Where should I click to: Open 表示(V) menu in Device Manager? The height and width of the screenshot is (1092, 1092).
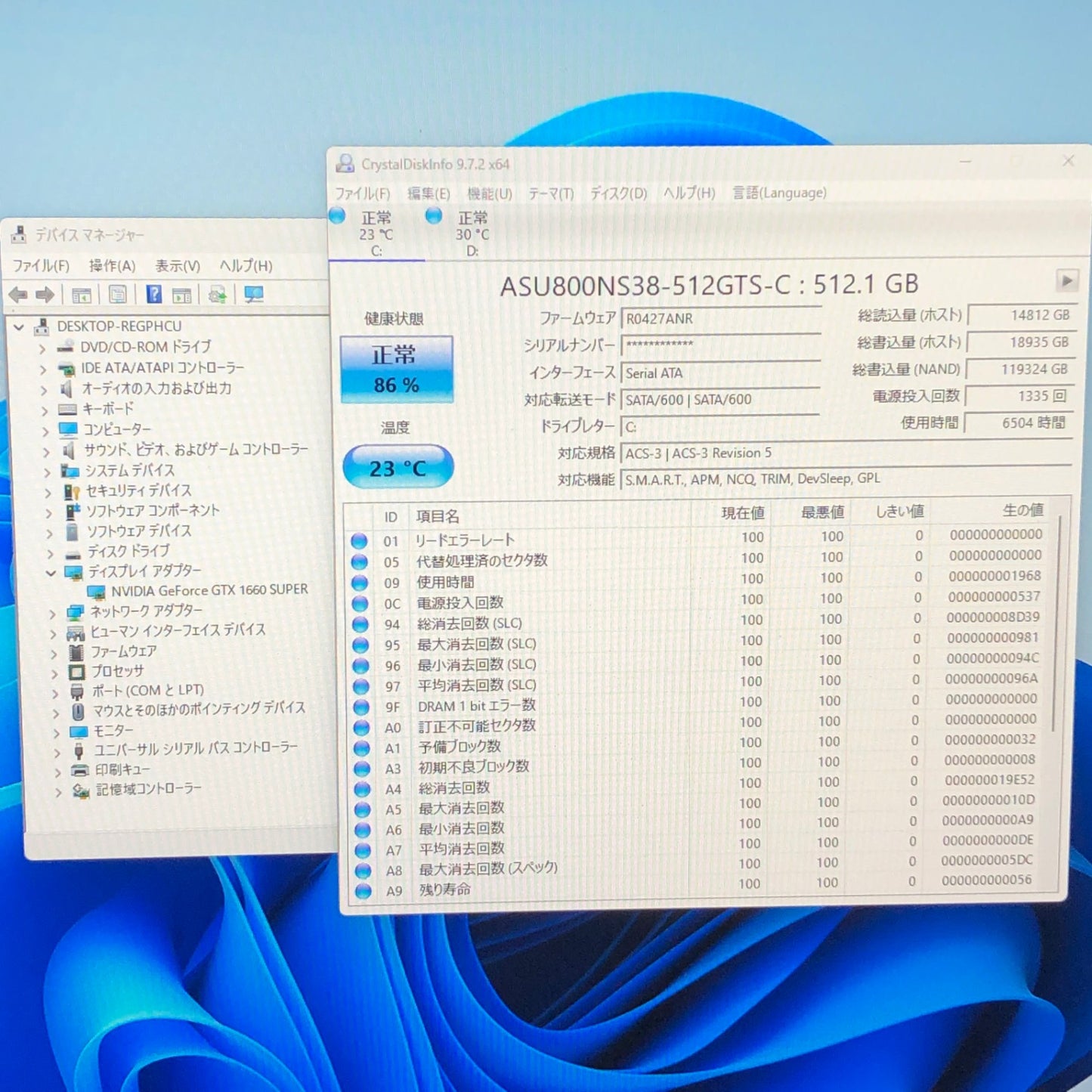(178, 266)
